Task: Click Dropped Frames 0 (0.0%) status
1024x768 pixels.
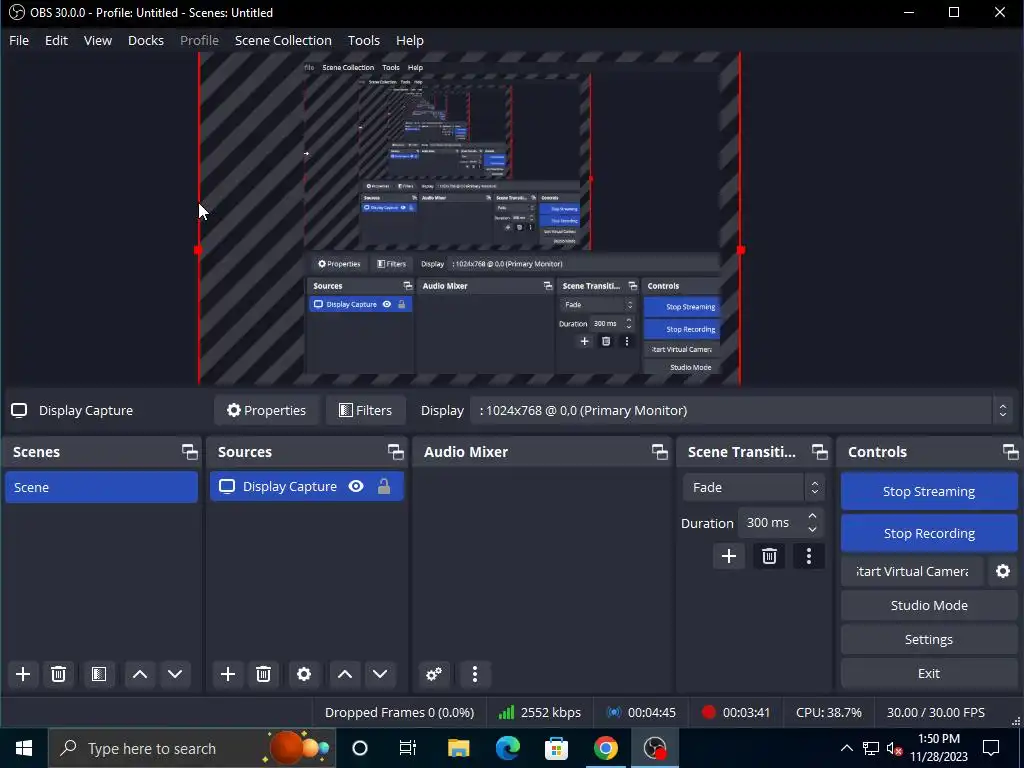Action: (400, 712)
